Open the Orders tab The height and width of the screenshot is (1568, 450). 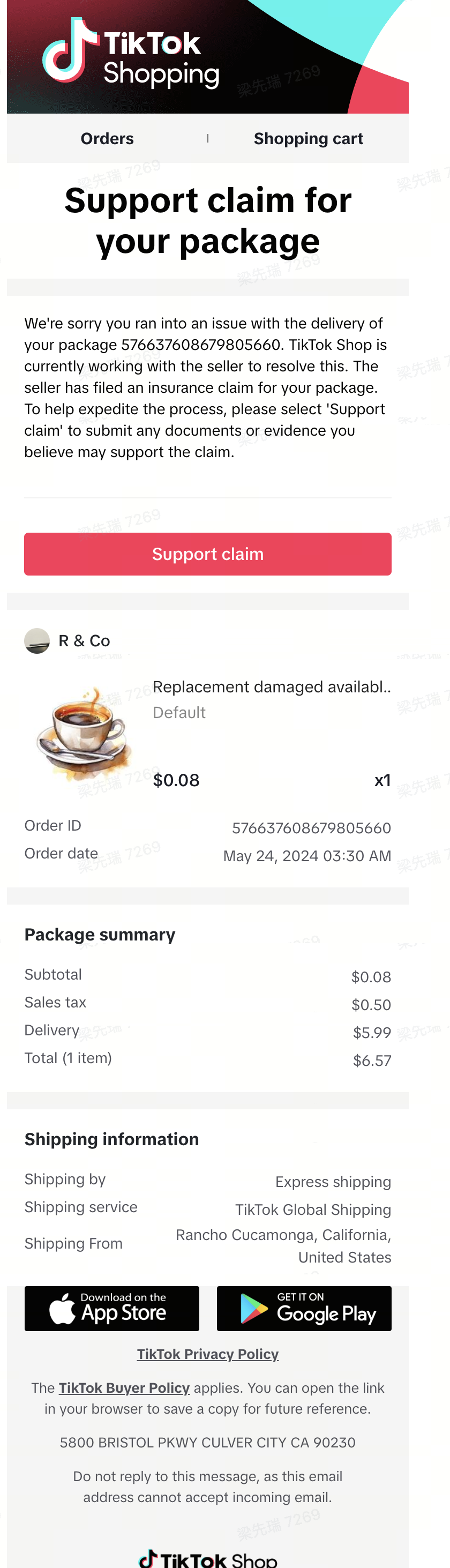(107, 139)
